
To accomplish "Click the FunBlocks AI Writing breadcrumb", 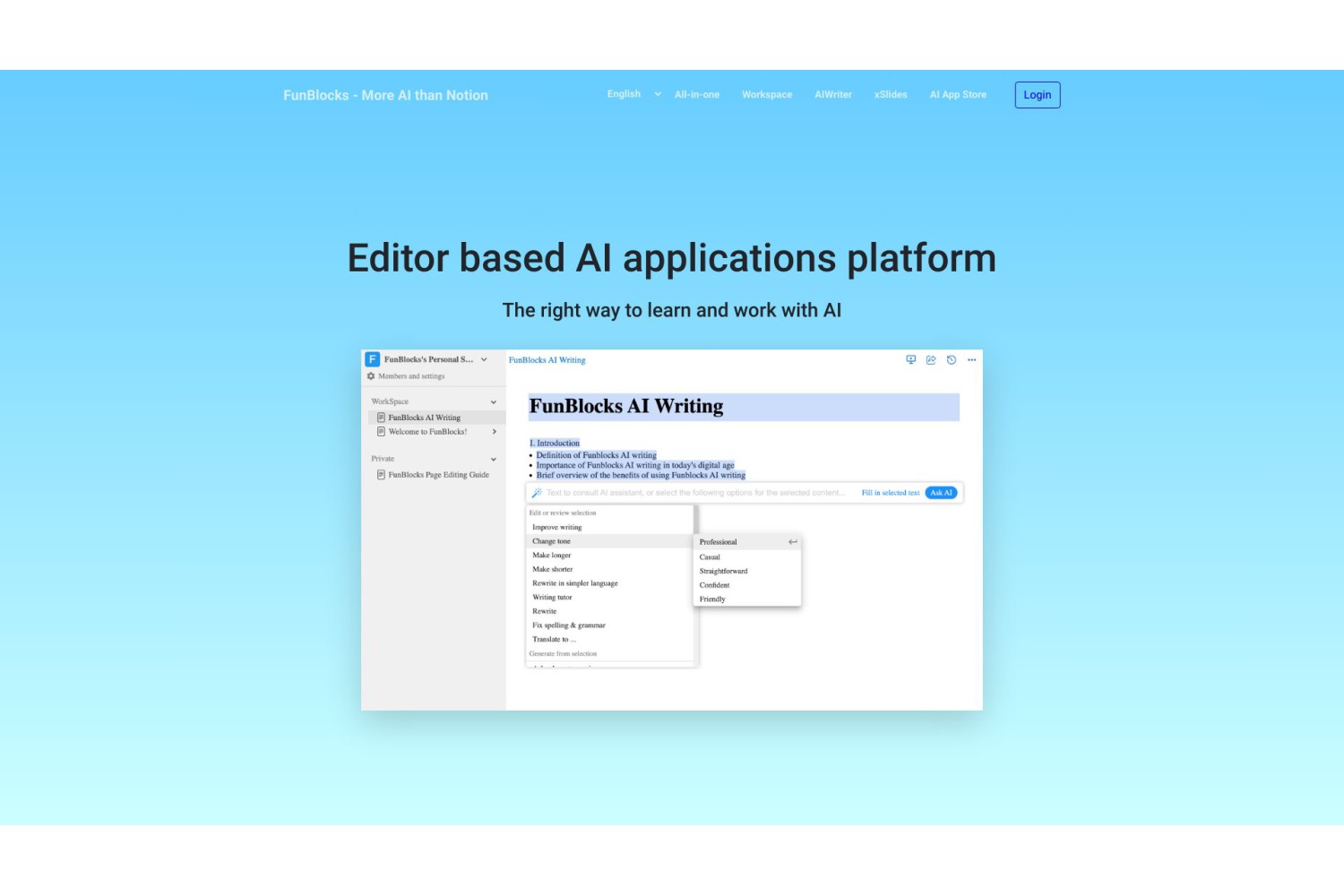I will click(547, 360).
